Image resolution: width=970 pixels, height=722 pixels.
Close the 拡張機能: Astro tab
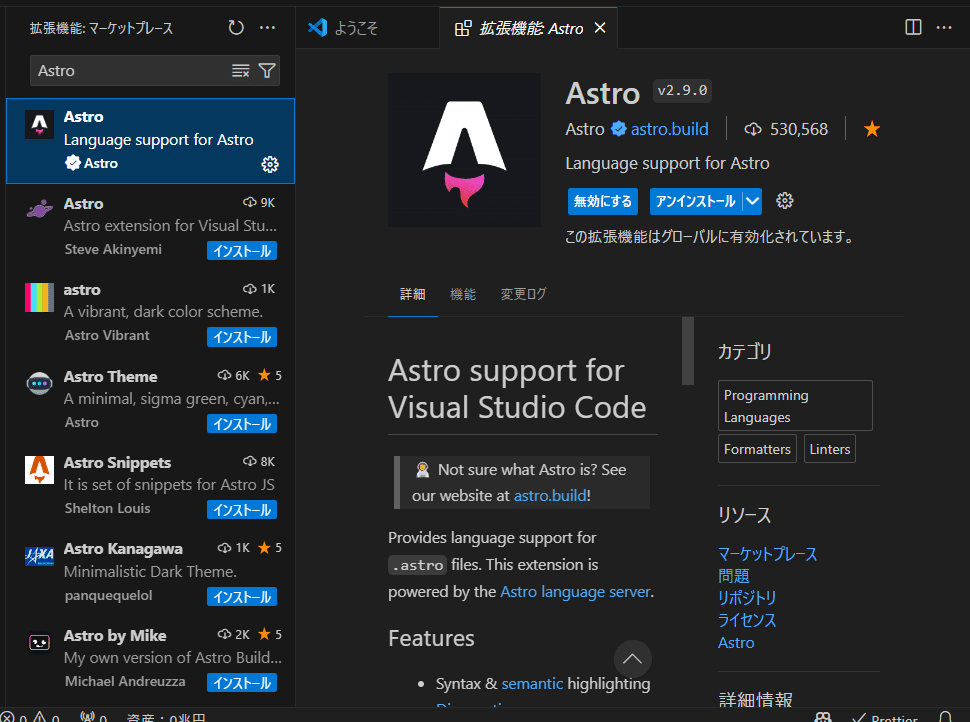coord(600,28)
